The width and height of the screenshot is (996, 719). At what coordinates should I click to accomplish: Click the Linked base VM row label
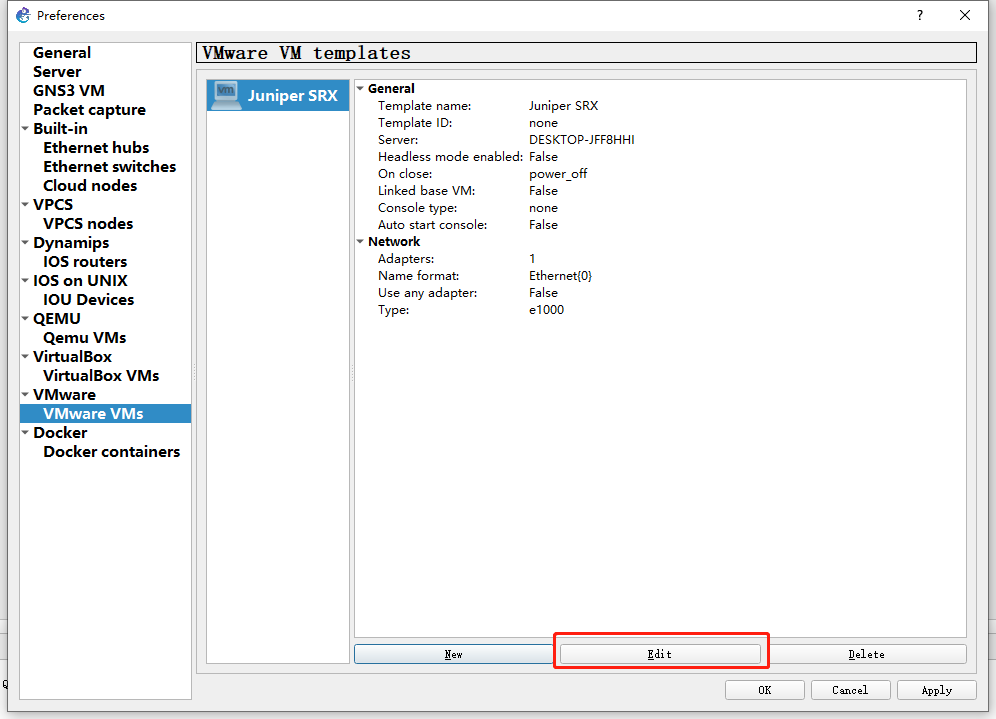pos(426,191)
